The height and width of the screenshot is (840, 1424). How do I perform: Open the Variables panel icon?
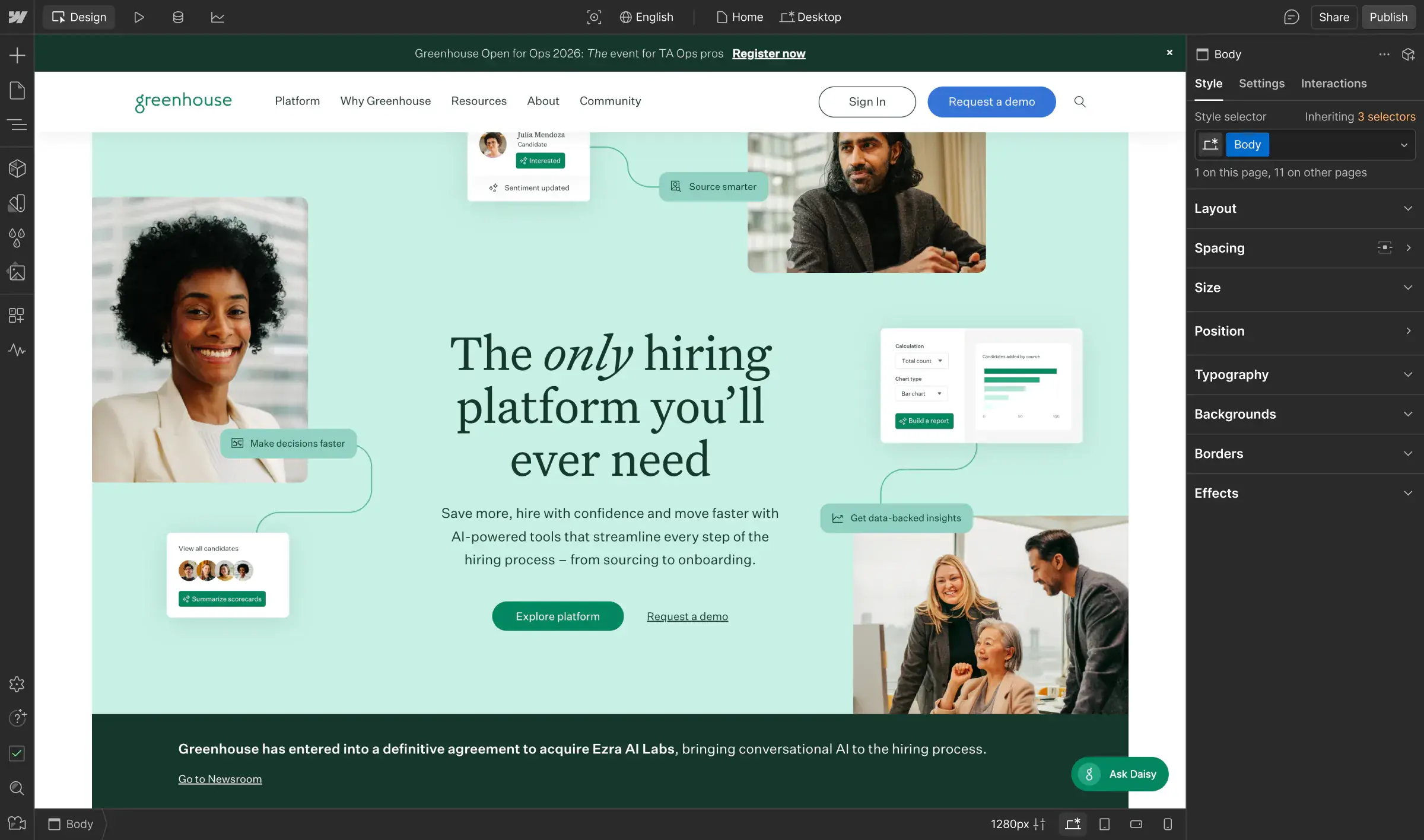pyautogui.click(x=17, y=203)
